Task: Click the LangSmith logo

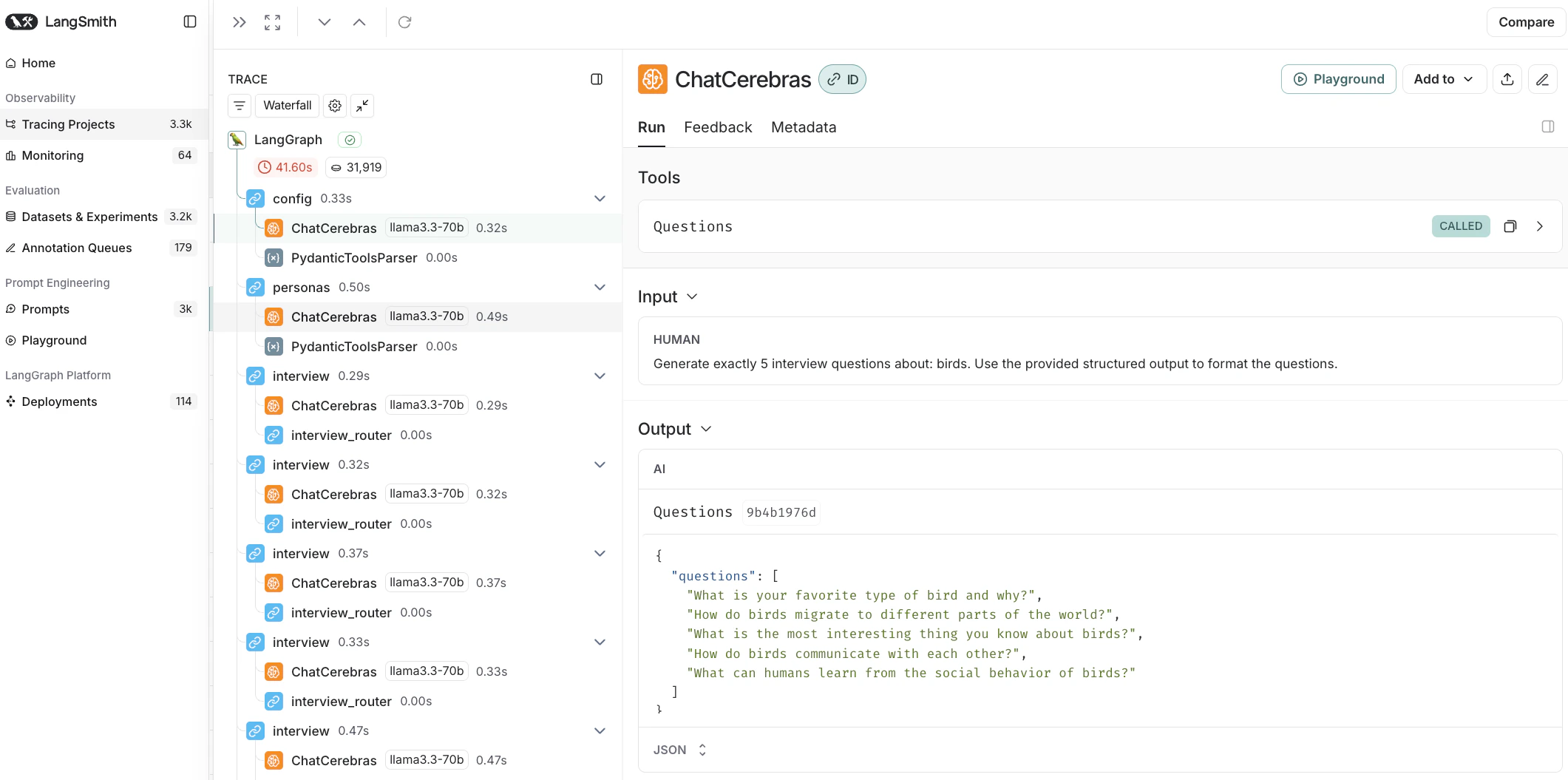Action: tap(61, 21)
